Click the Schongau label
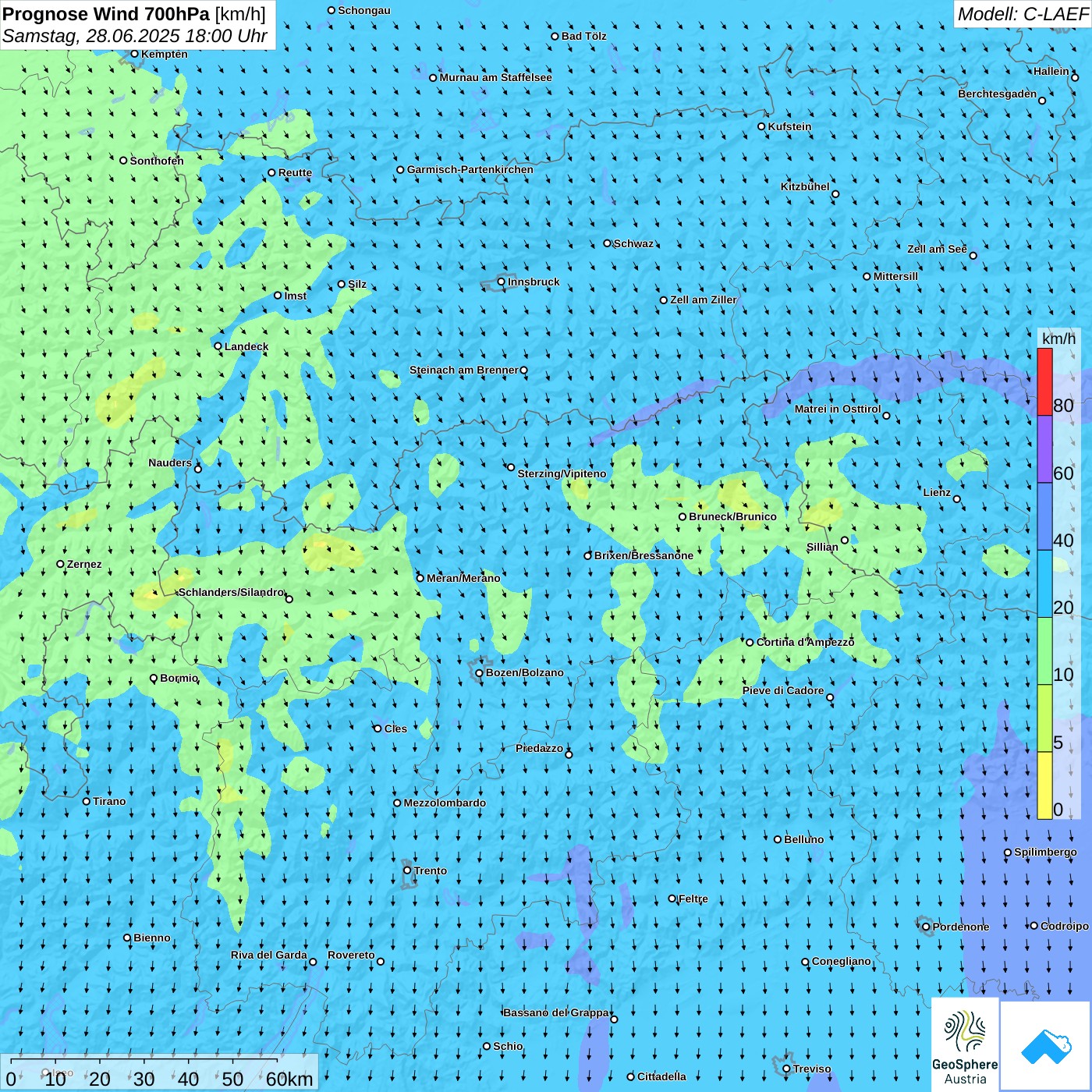 [363, 10]
